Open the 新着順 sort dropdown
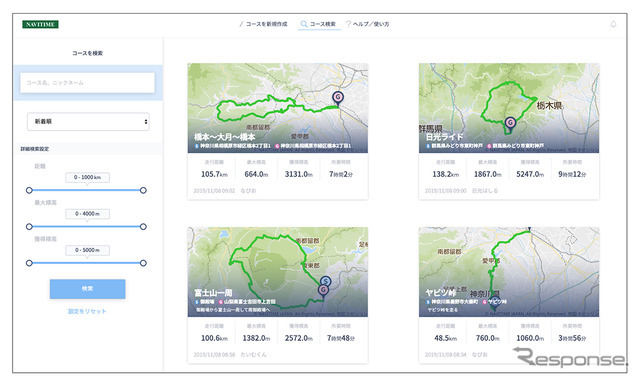Image resolution: width=640 pixels, height=379 pixels. (88, 122)
